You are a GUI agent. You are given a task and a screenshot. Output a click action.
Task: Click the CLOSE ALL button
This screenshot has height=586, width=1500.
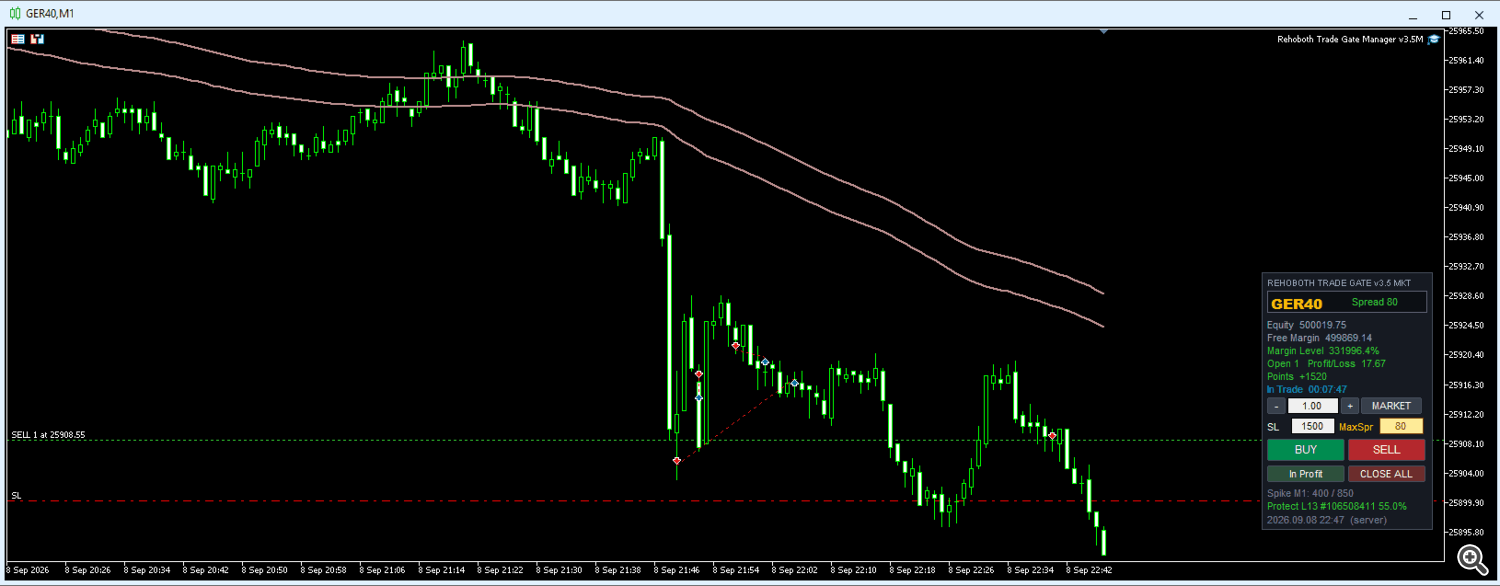(1386, 474)
